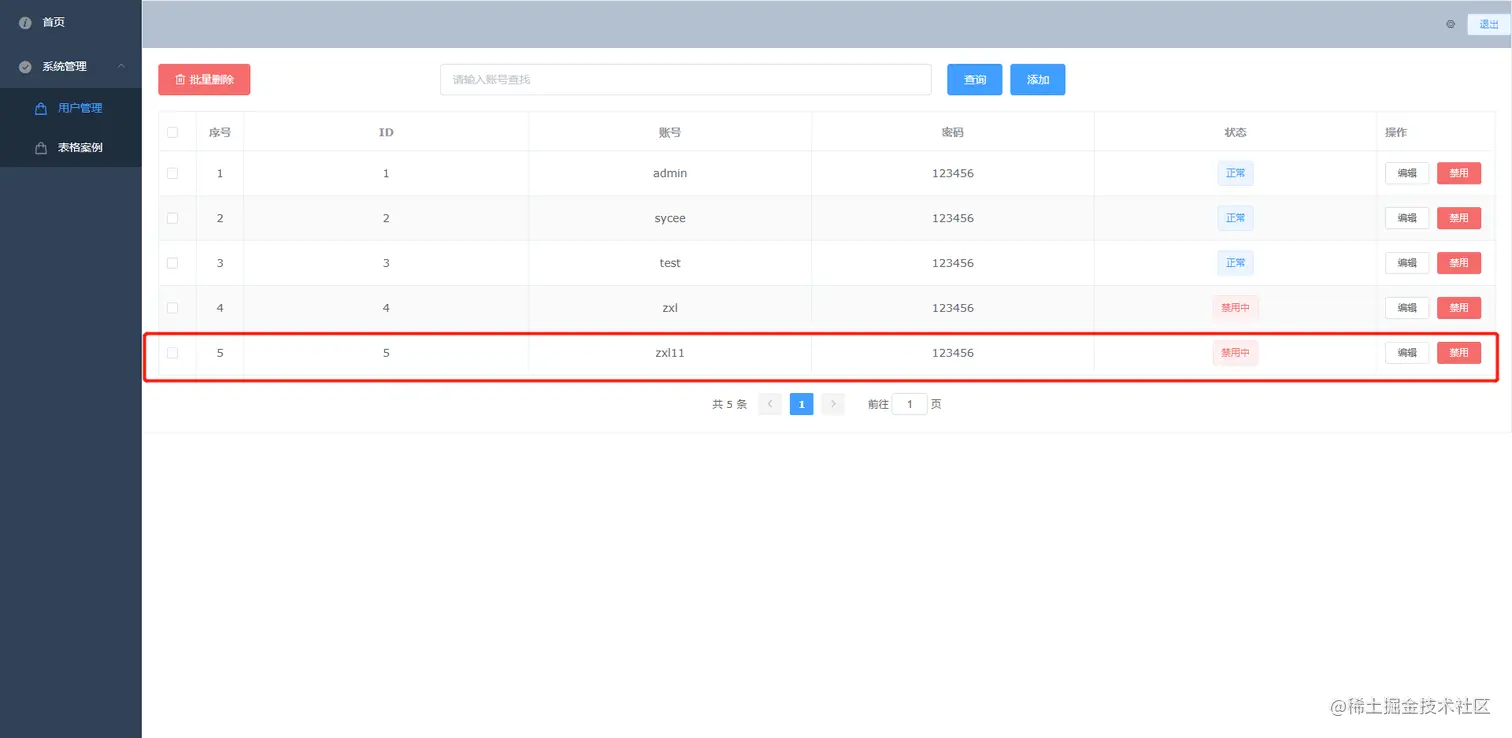Check the checkbox for admin row

click(172, 173)
